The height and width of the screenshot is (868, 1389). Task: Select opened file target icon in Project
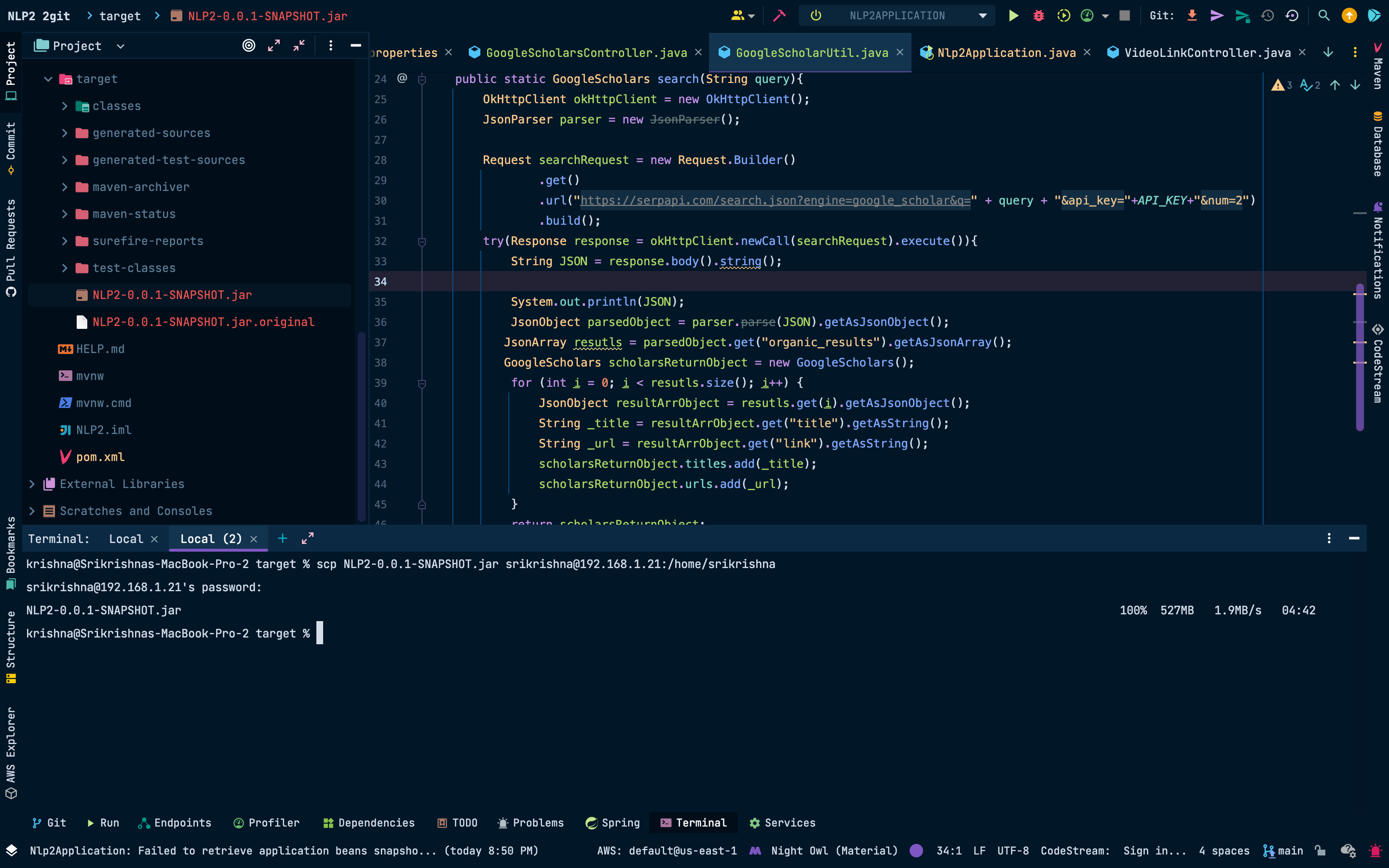tap(248, 46)
